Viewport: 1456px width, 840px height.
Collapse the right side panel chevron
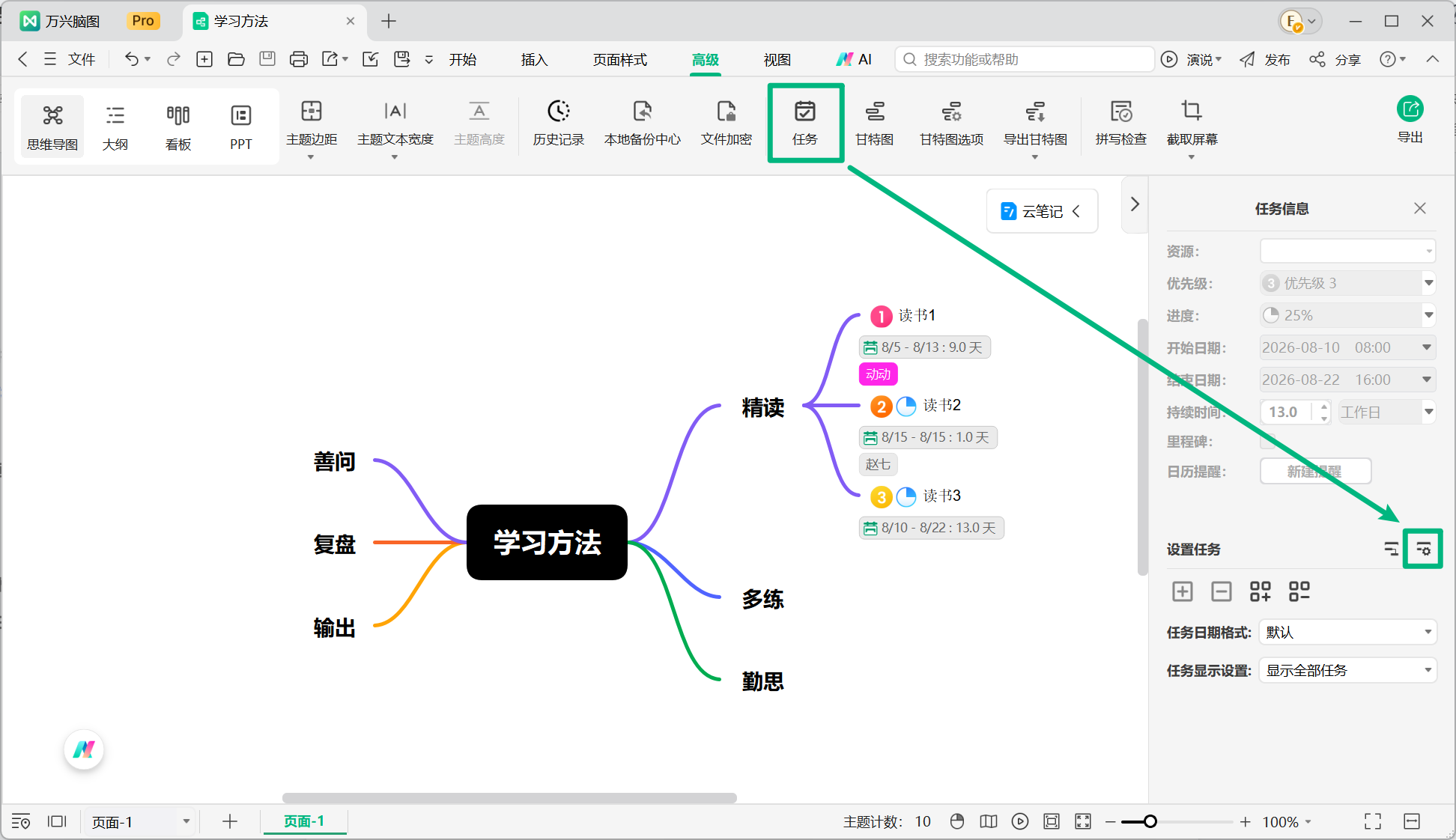(1135, 204)
